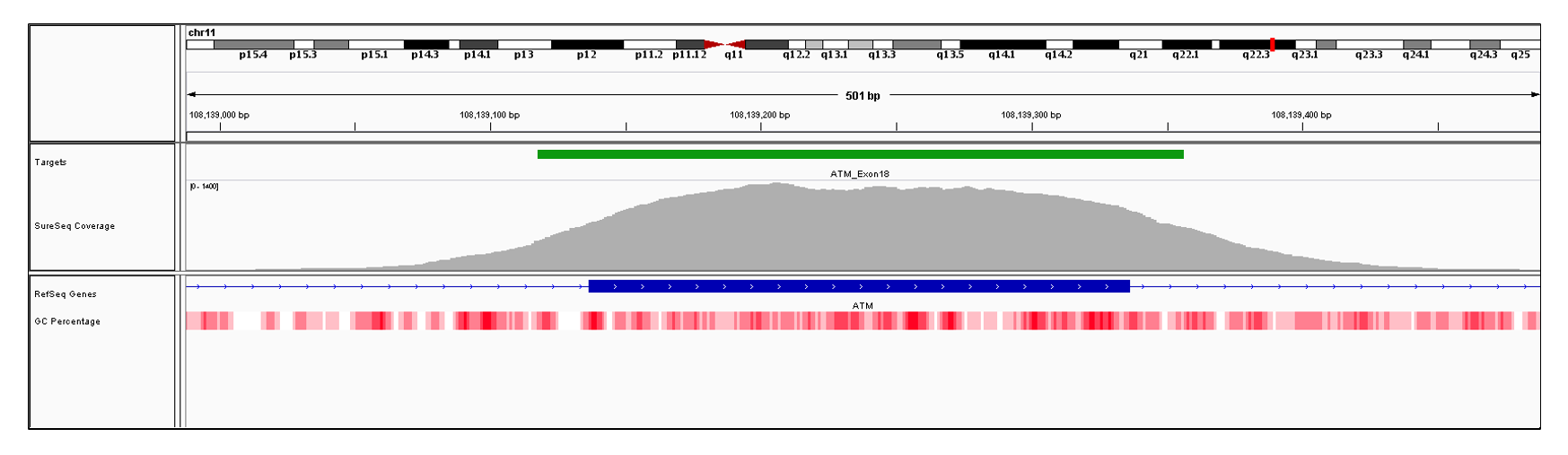
Task: Click the red location marker on ideogram
Action: click(1272, 44)
